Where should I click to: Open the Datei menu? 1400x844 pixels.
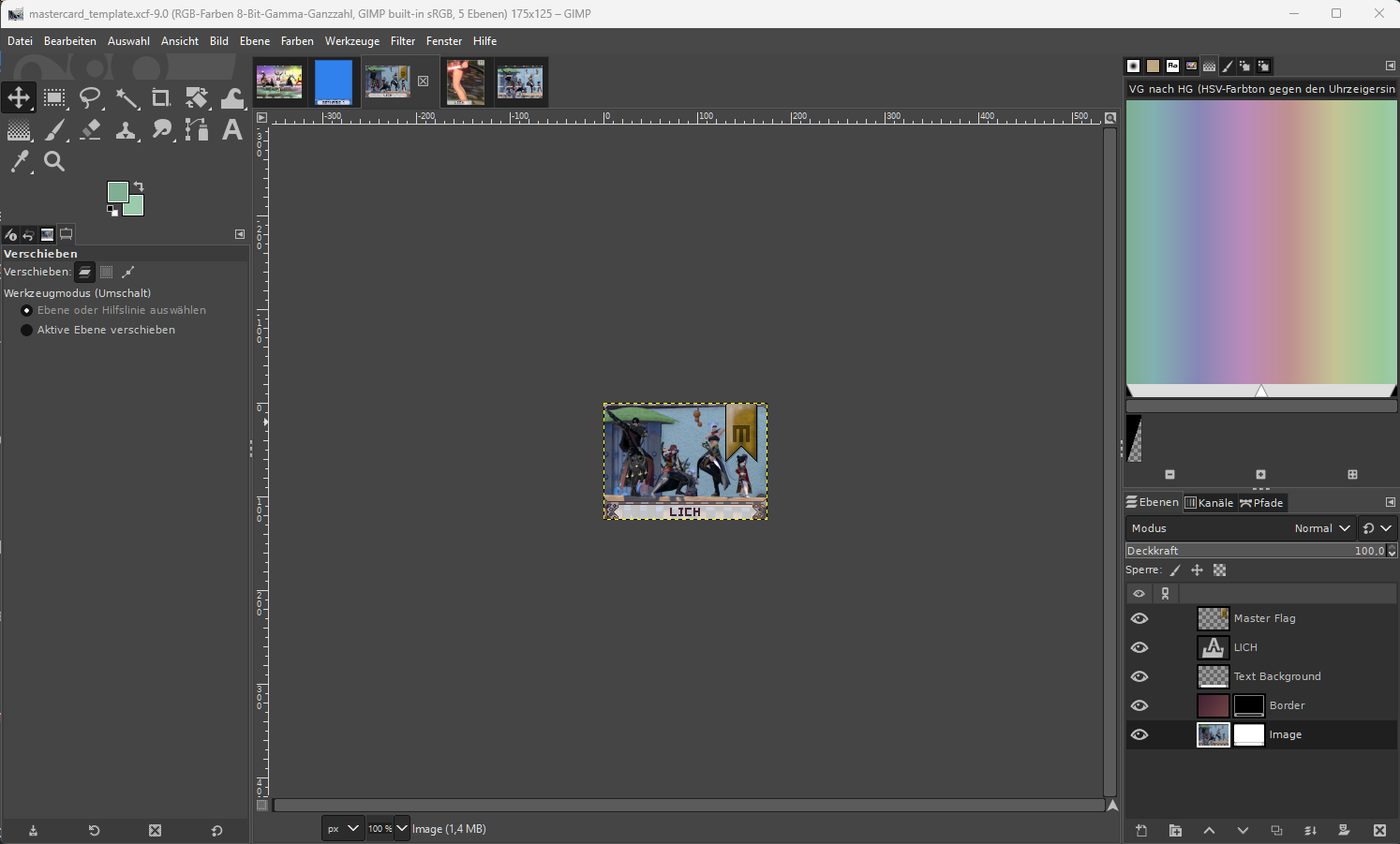tap(20, 41)
